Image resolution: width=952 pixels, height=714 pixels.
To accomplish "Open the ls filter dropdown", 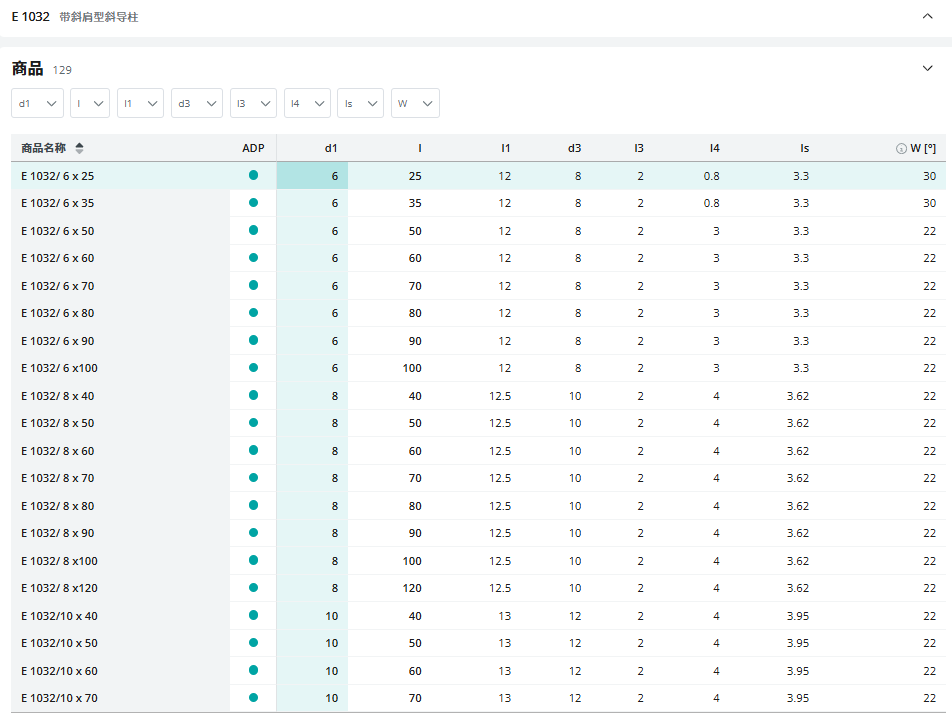I will point(360,103).
